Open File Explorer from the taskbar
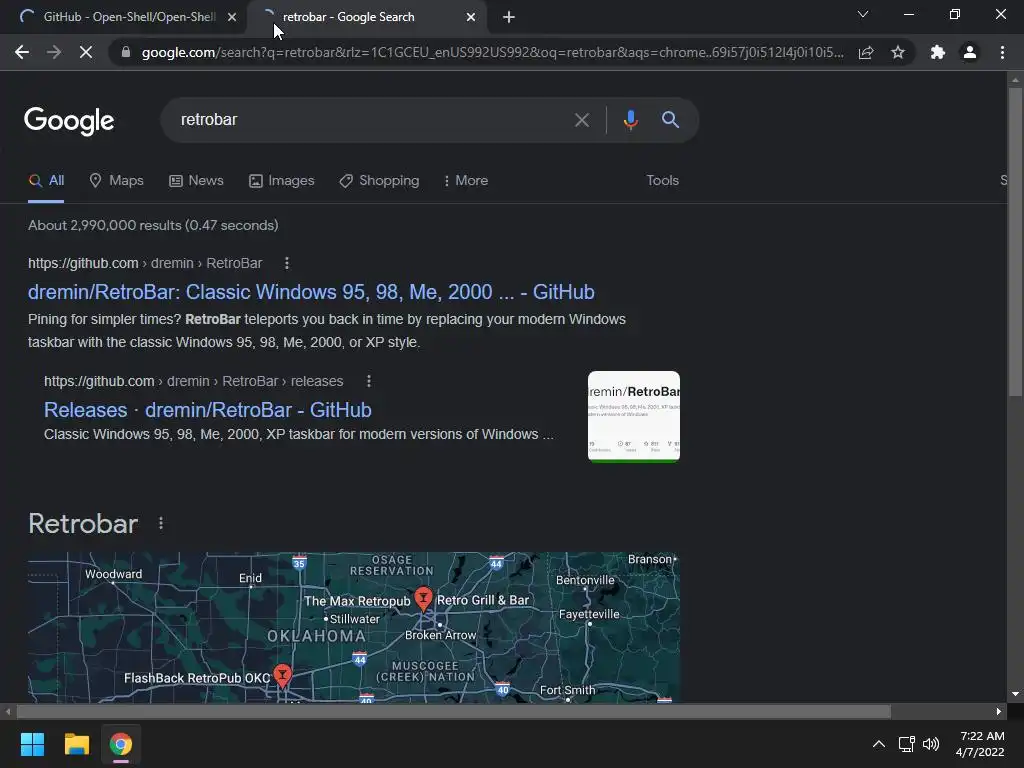Screen dimensions: 1024x768 coord(76,744)
